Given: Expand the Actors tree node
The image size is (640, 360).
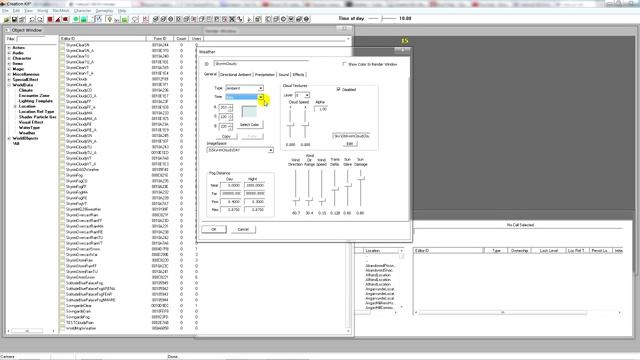Looking at the screenshot, I should 9,48.
